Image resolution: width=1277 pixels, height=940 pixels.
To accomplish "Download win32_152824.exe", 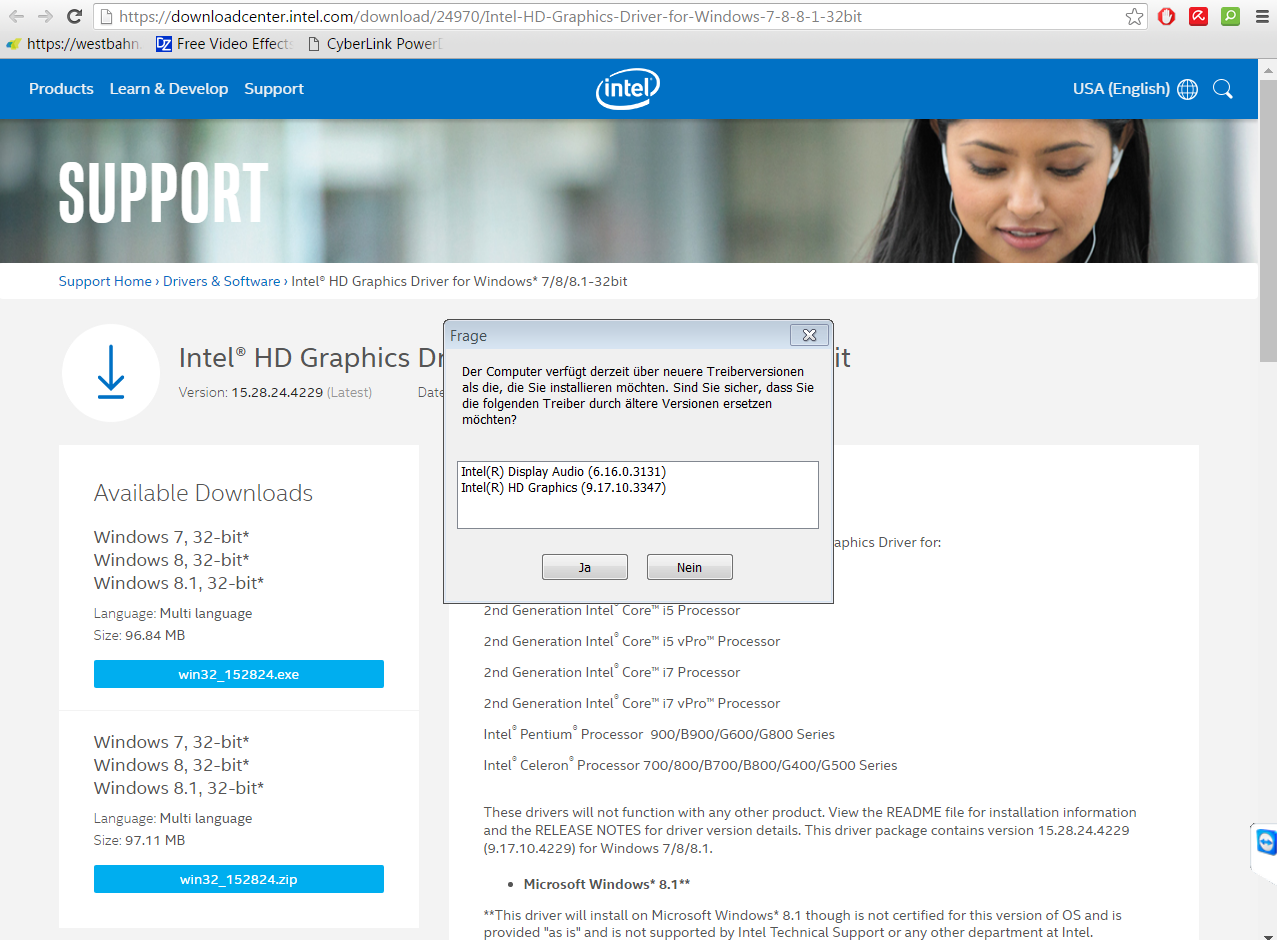I will pyautogui.click(x=239, y=674).
